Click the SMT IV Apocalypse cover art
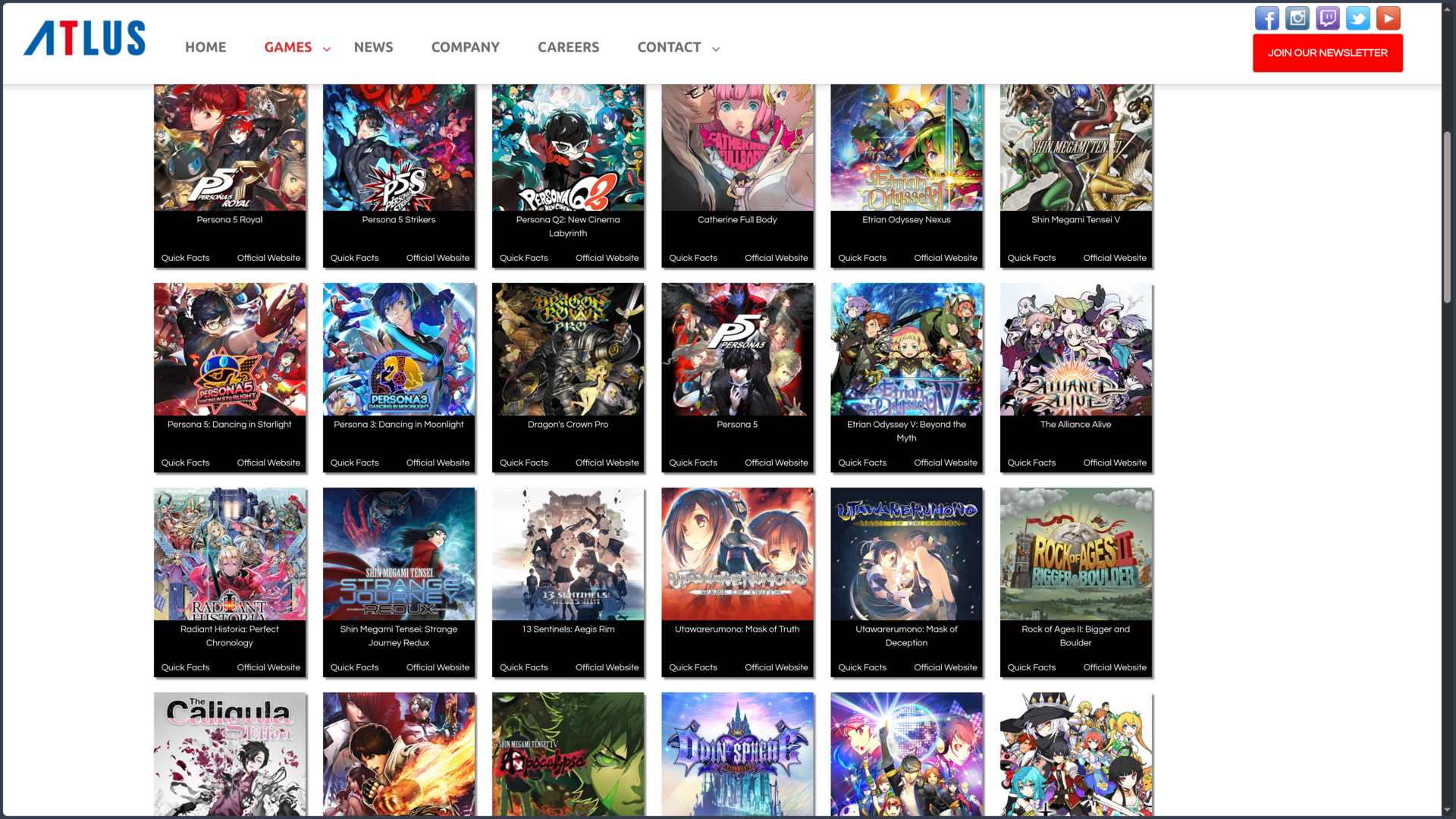Image resolution: width=1456 pixels, height=819 pixels. pos(568,755)
